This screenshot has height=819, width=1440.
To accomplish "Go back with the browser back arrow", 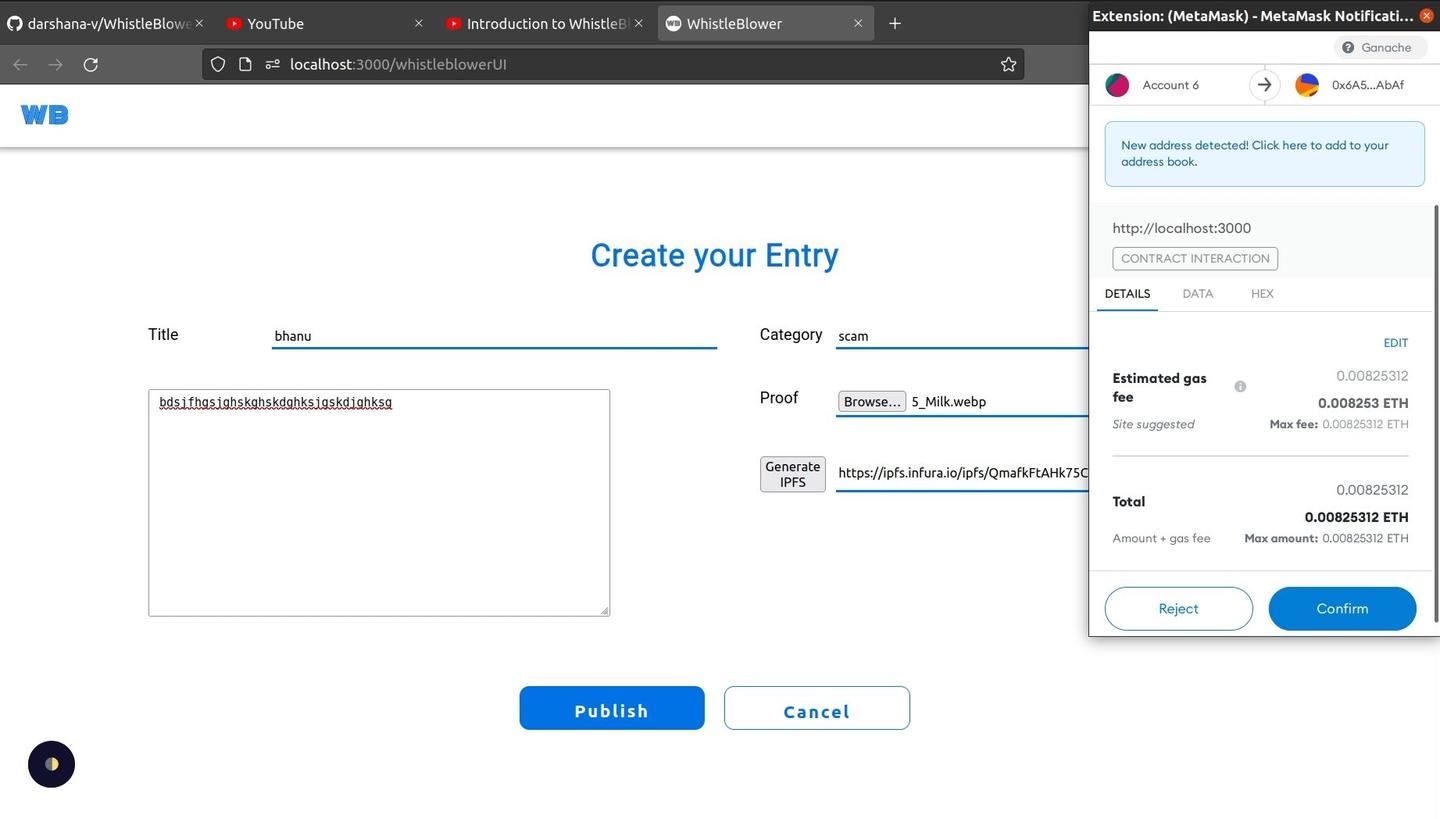I will 20,64.
